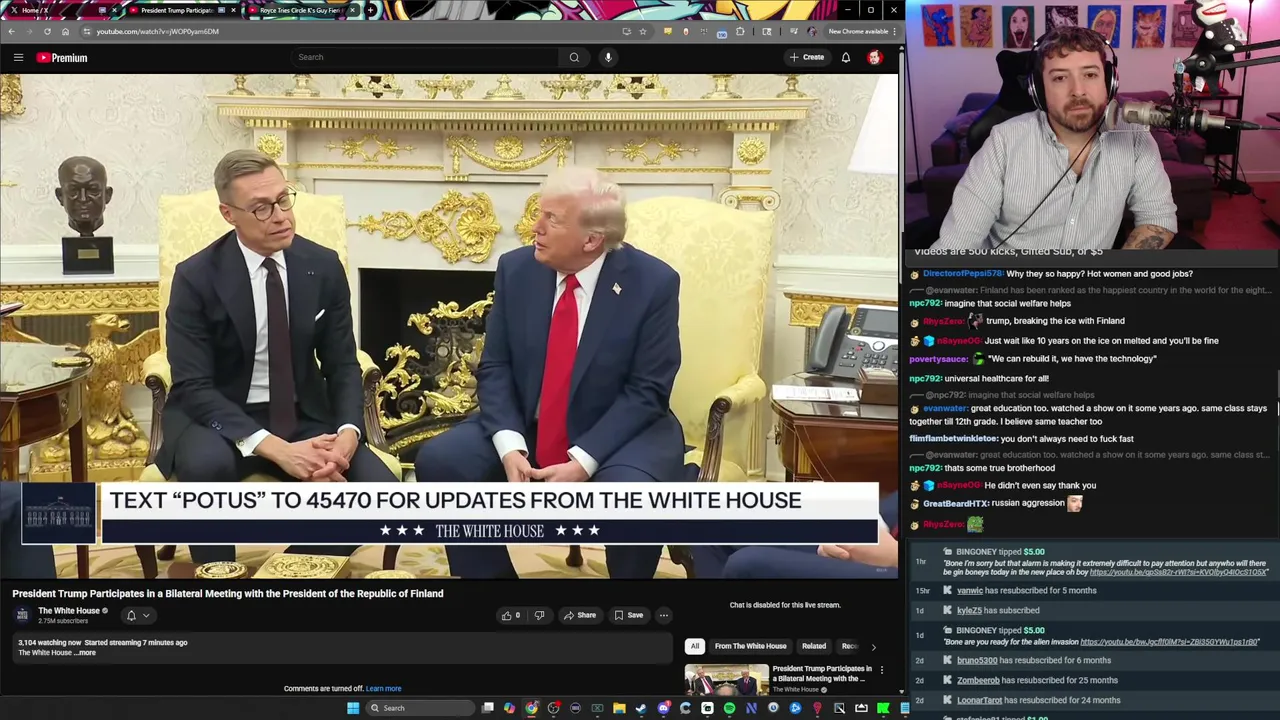Focus the YouTube Search input field

click(x=424, y=57)
